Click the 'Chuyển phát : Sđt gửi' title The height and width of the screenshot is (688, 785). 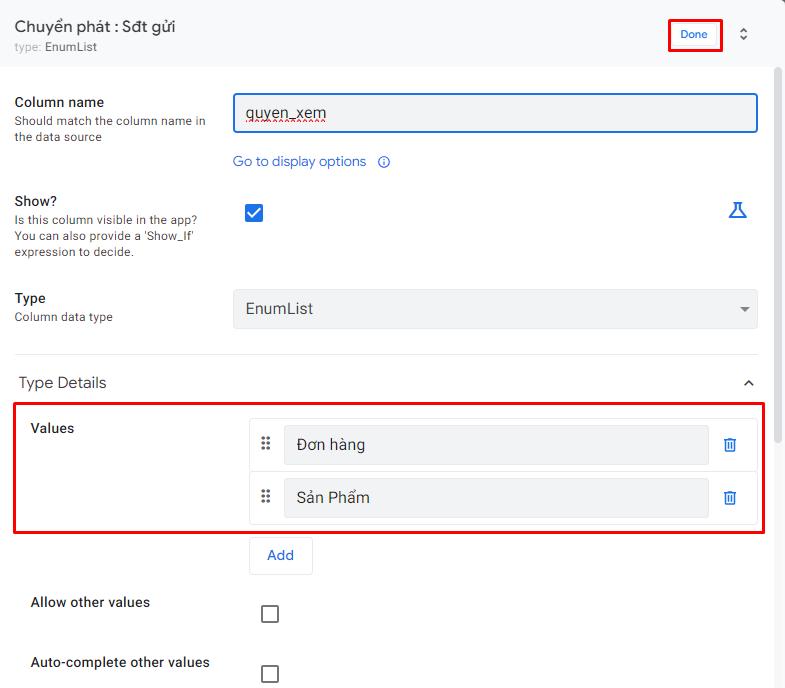(95, 27)
